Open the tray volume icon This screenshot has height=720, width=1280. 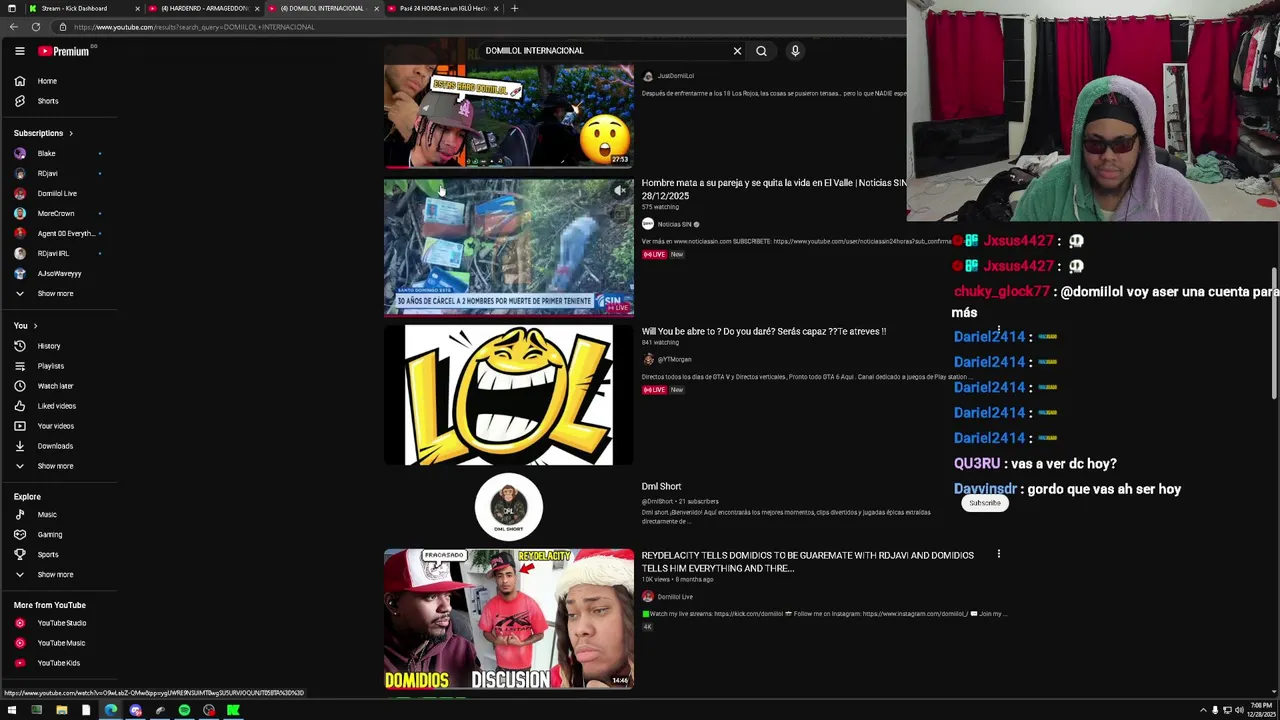(x=1239, y=710)
